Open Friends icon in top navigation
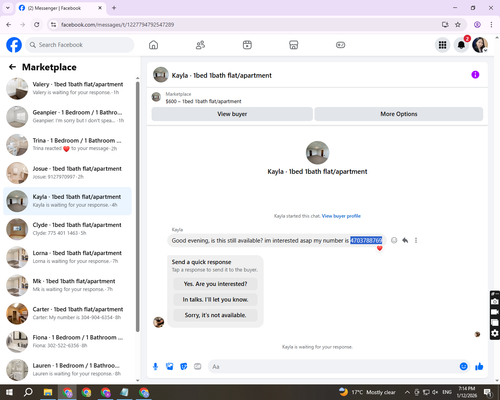Viewport: 500px width, 400px height. (x=200, y=45)
